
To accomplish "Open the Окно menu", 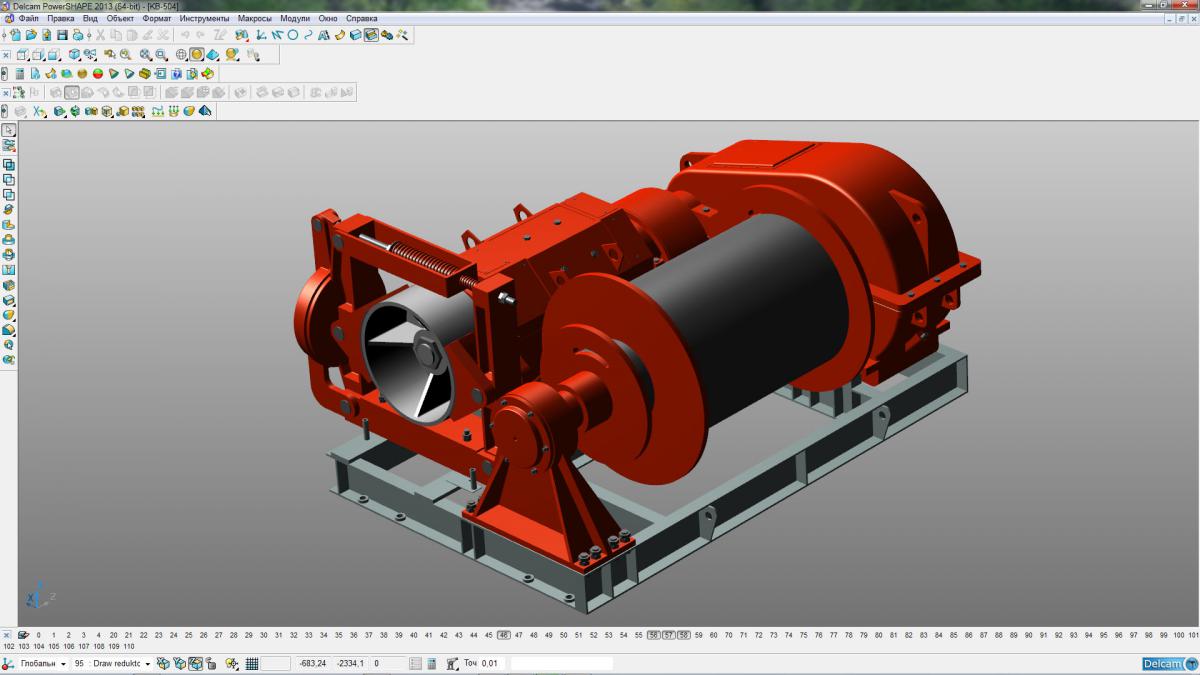I will (328, 18).
